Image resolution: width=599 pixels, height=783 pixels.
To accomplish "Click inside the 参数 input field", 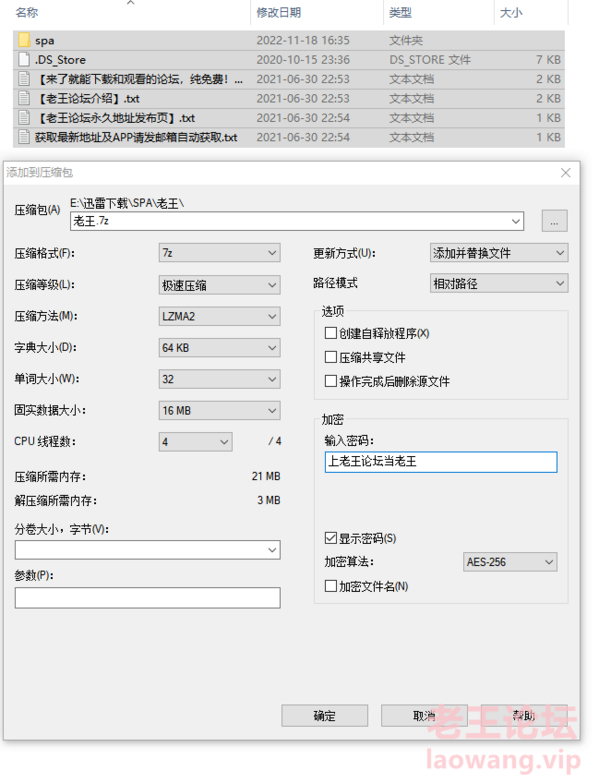I will (x=148, y=598).
